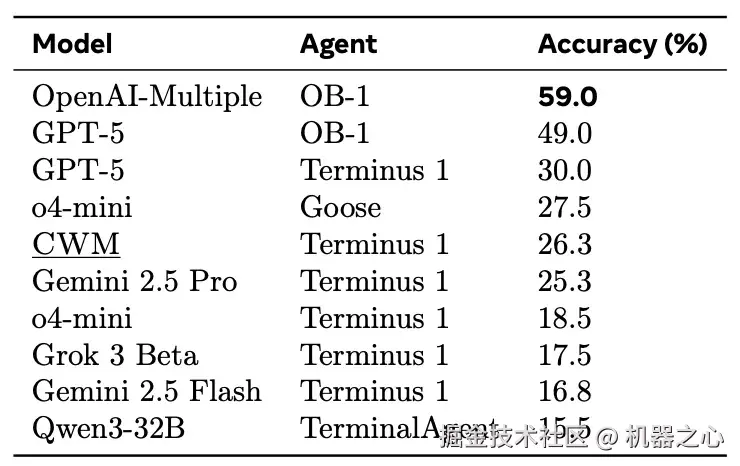740x466 pixels.
Task: Click the Agent column header
Action: click(x=338, y=44)
